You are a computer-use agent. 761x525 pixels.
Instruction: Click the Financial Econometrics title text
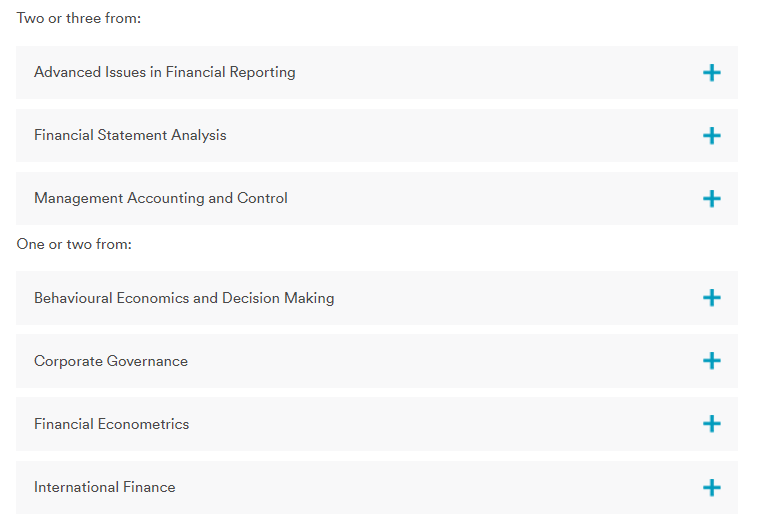point(112,424)
